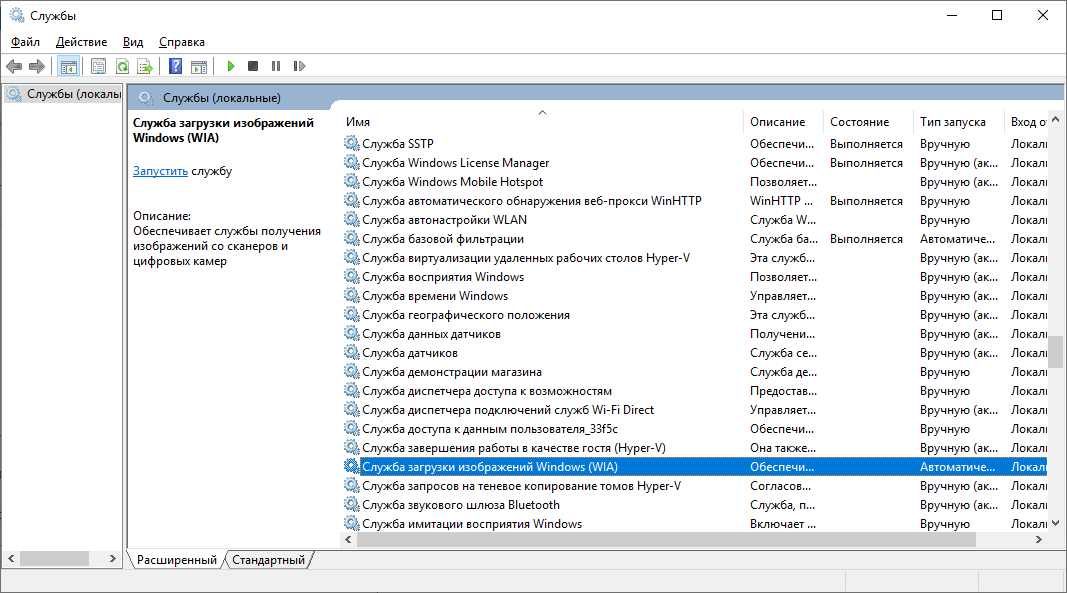
Task: Click the services list scroll up arrow
Action: point(1055,119)
